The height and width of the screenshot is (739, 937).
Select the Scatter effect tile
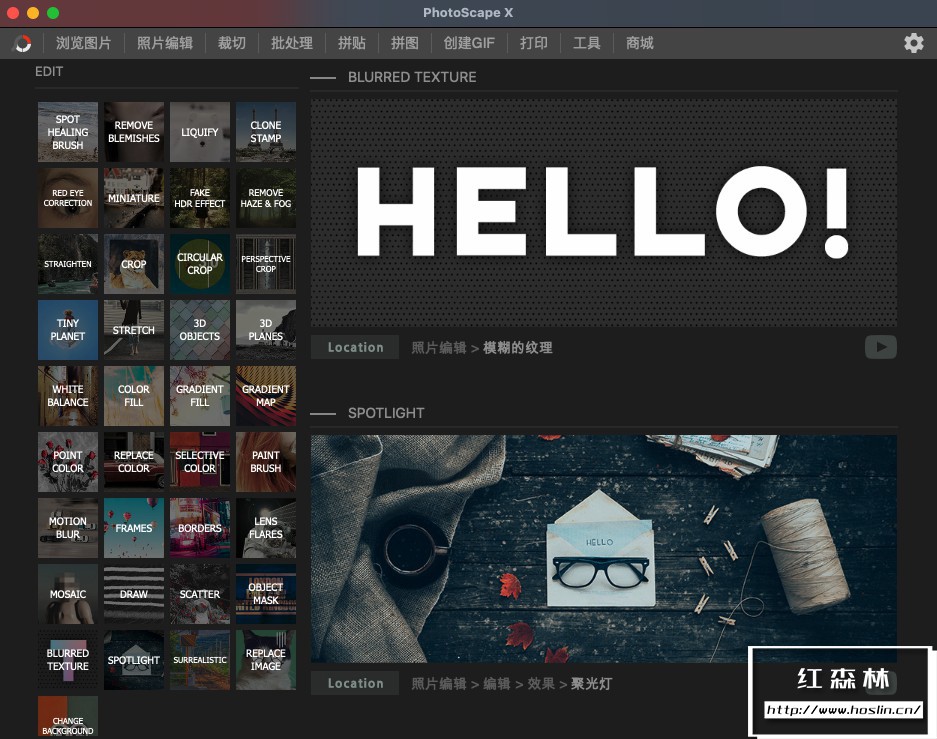click(x=200, y=594)
